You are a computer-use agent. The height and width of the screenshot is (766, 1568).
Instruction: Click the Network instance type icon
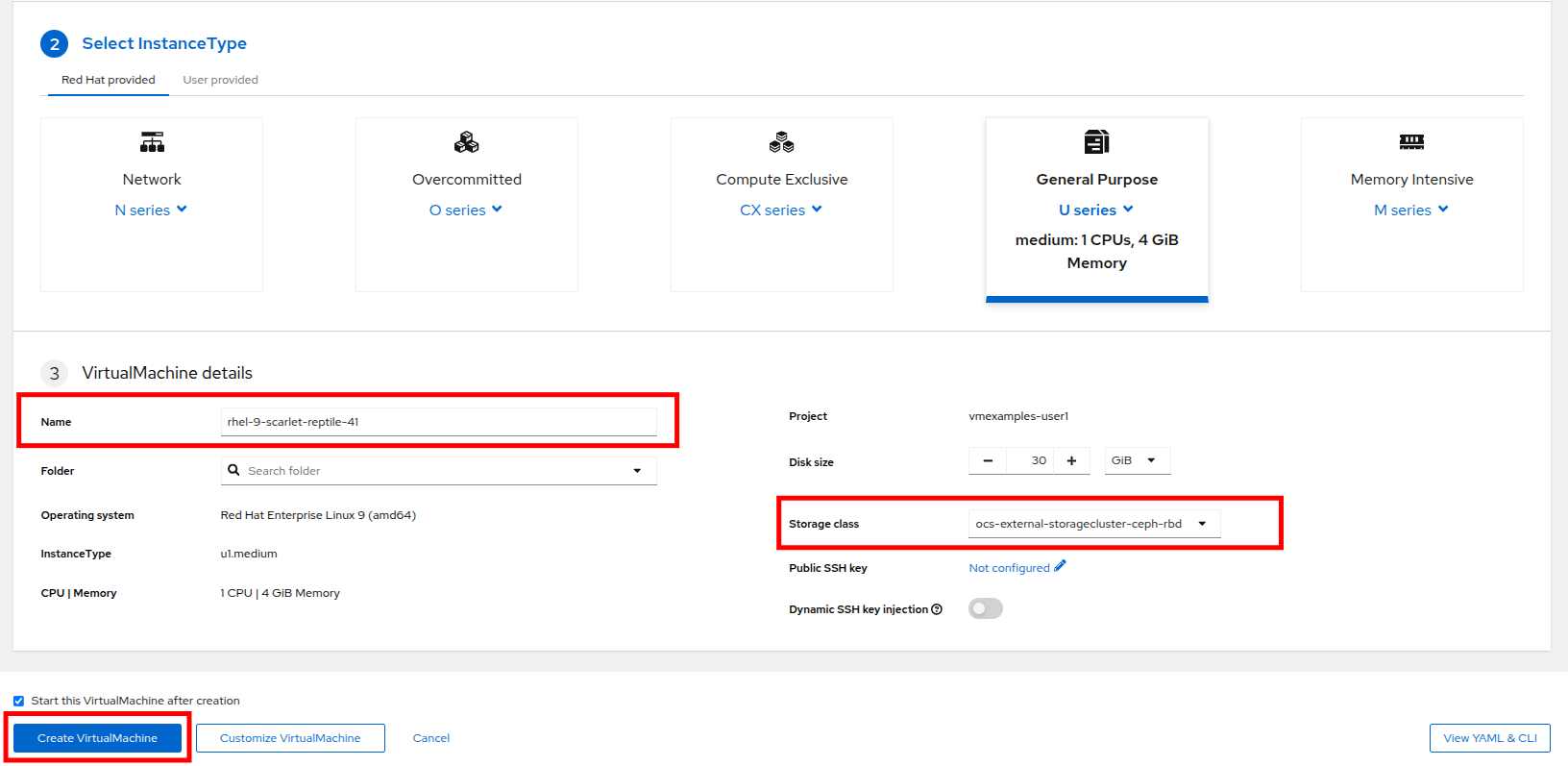pos(152,142)
